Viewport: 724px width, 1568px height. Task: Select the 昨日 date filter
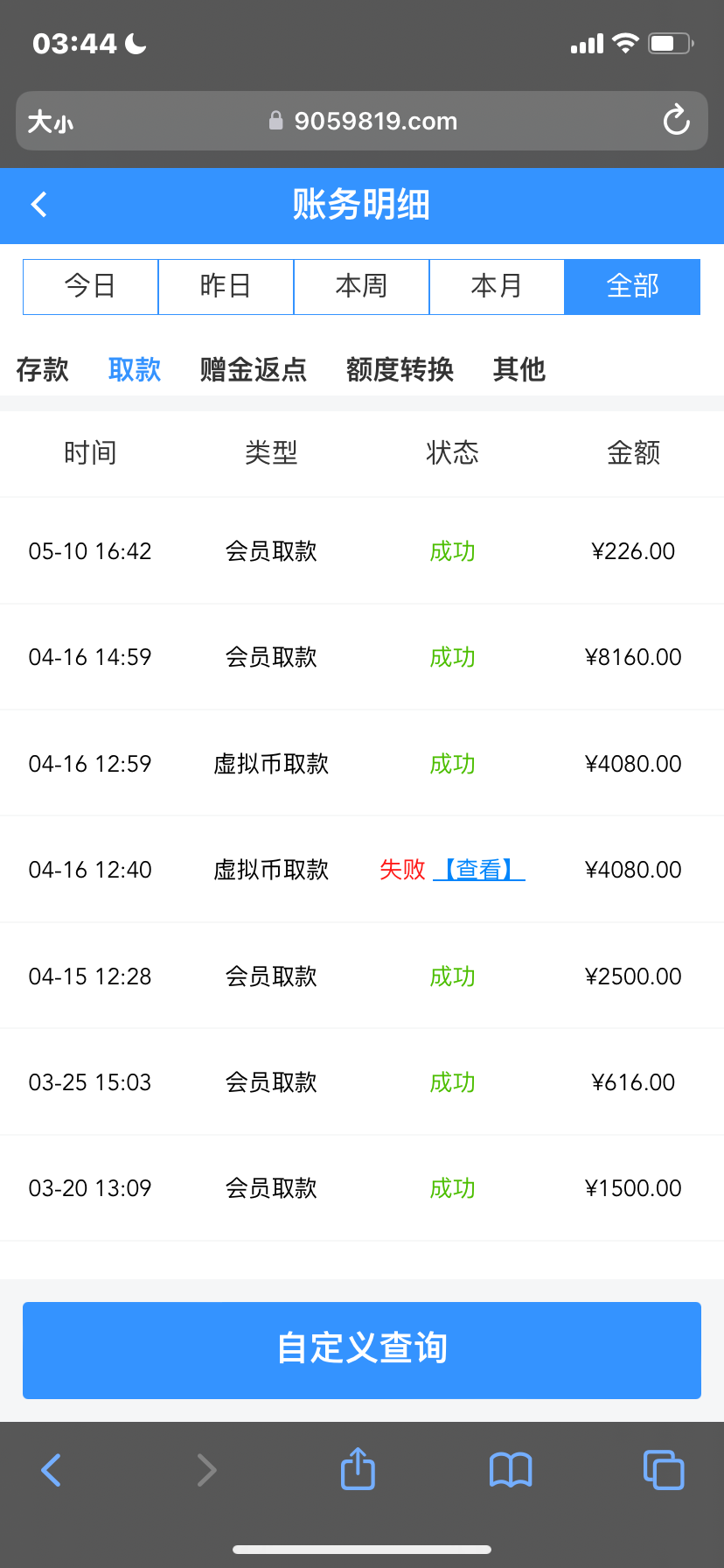coord(226,286)
